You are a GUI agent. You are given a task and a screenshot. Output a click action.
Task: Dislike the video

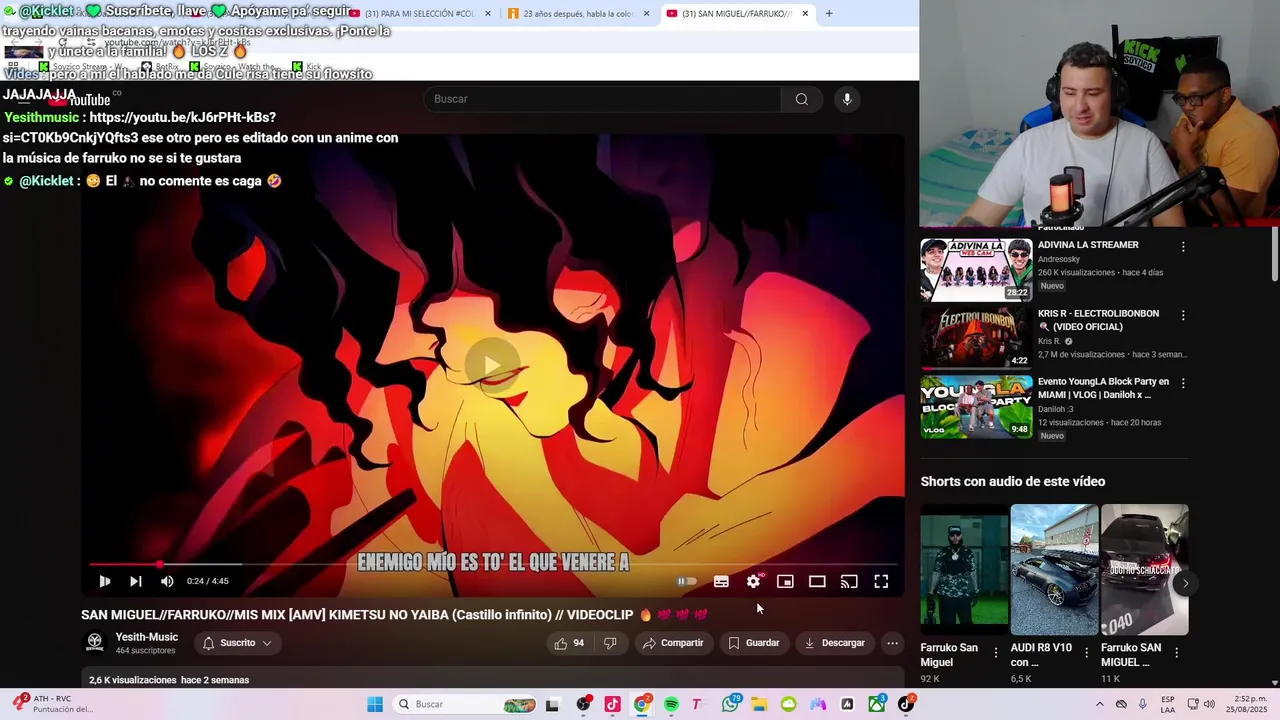click(x=610, y=643)
